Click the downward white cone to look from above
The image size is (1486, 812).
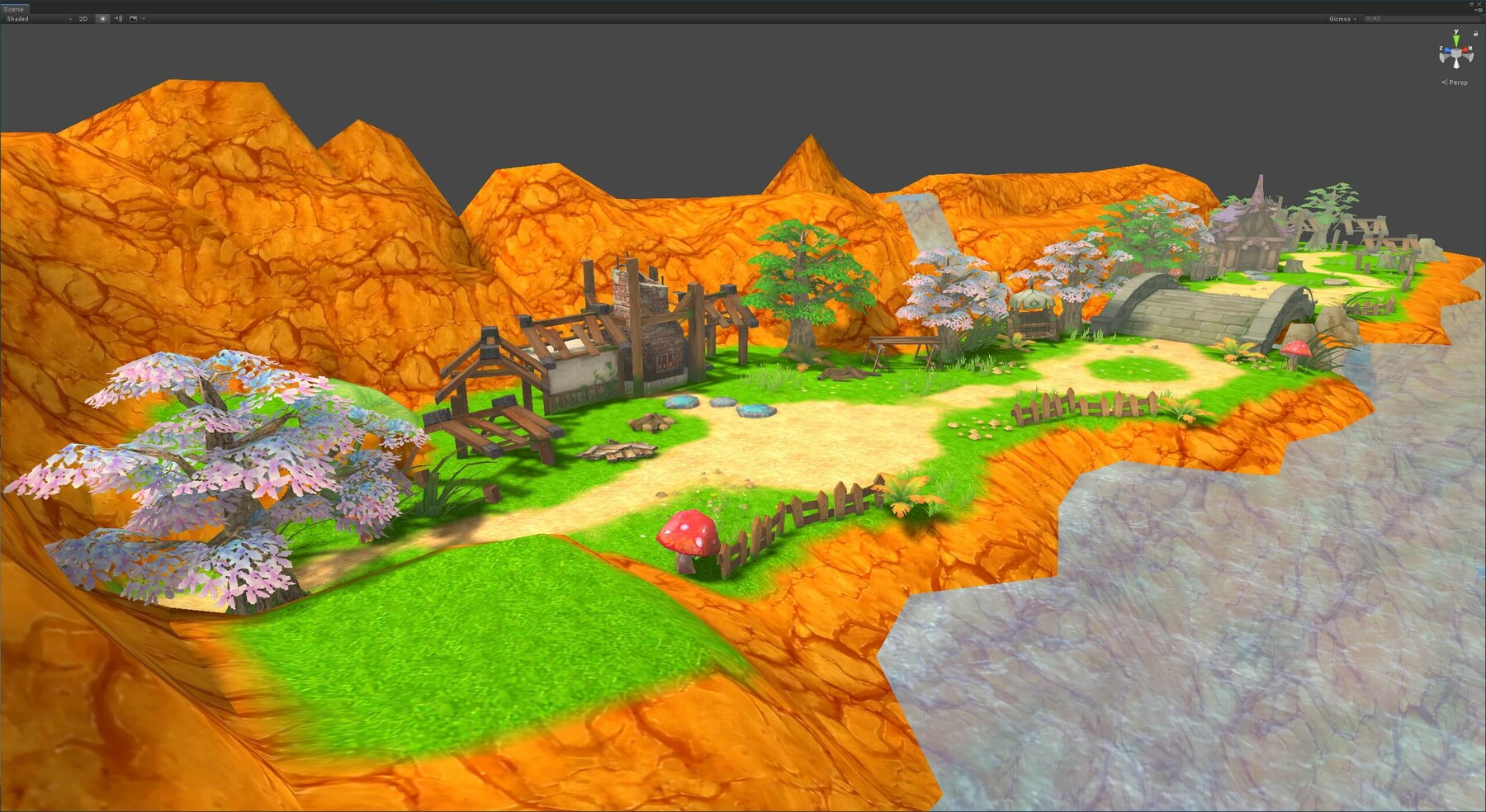(1456, 64)
